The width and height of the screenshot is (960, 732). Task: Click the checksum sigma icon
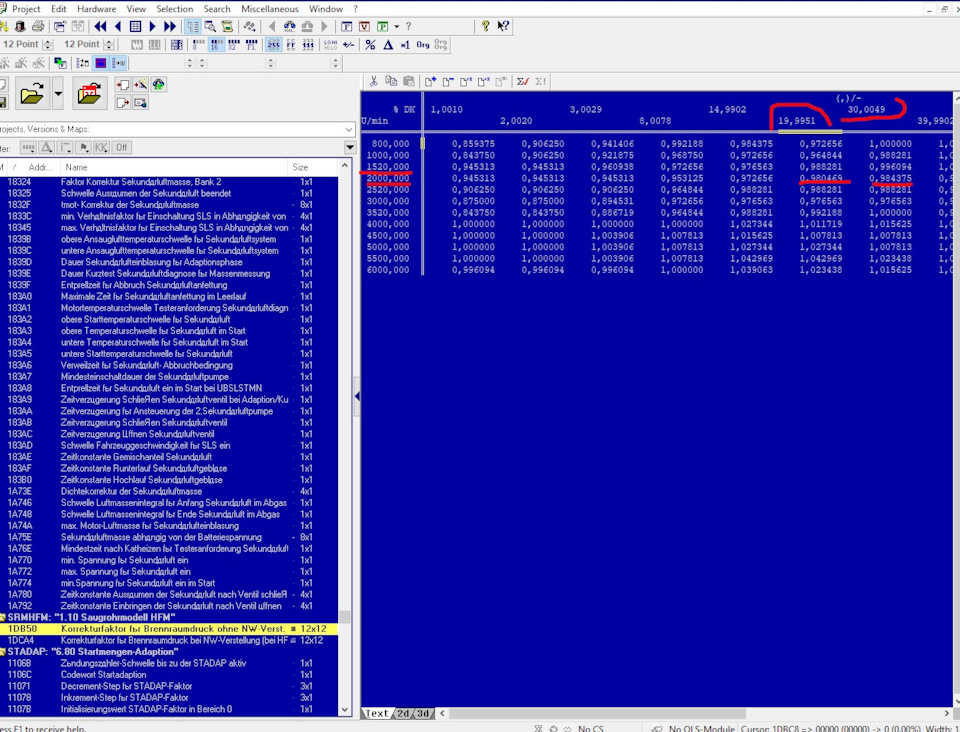point(523,81)
